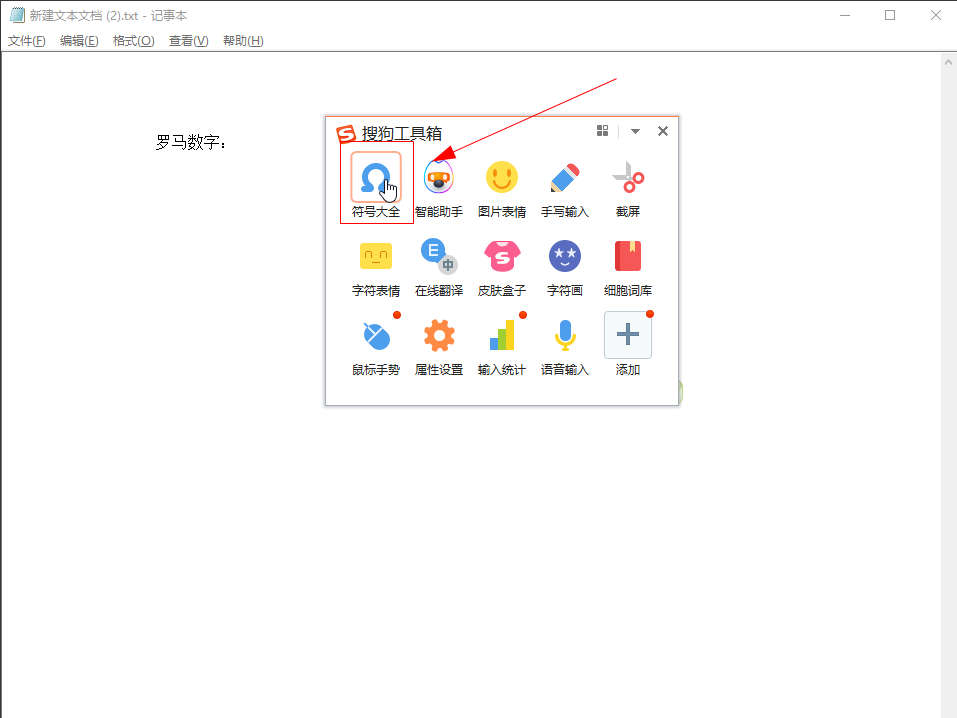Click 添加 plus button to add tools
This screenshot has height=718, width=957.
click(x=628, y=335)
